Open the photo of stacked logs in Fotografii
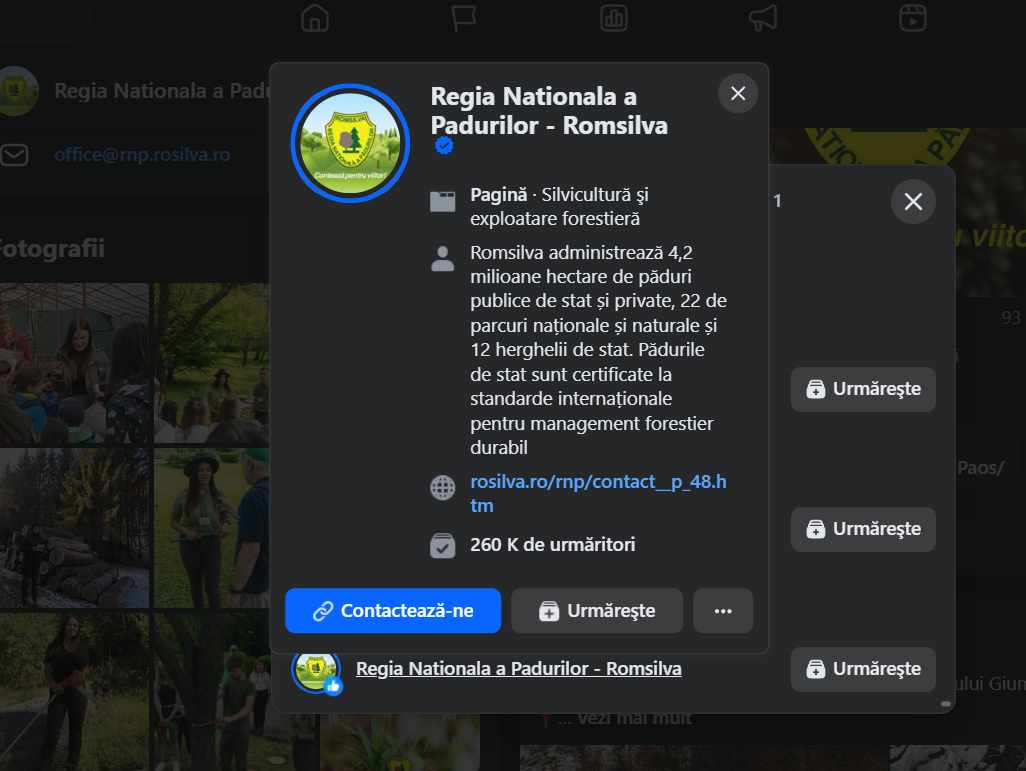The width and height of the screenshot is (1026, 771). pos(74,527)
